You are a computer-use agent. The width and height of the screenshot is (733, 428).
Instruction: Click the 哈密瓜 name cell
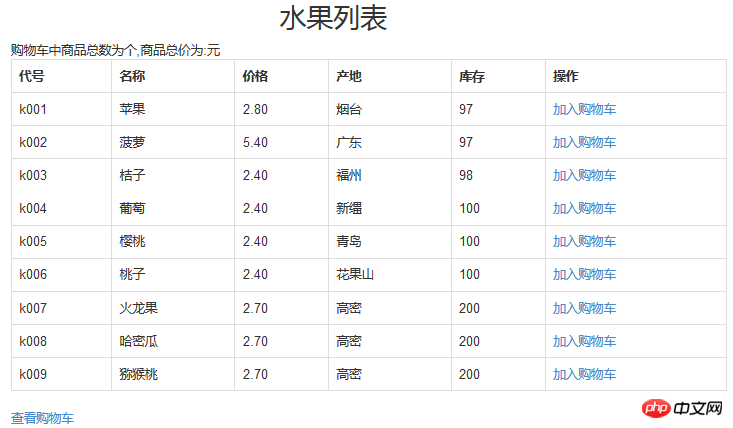pos(139,342)
